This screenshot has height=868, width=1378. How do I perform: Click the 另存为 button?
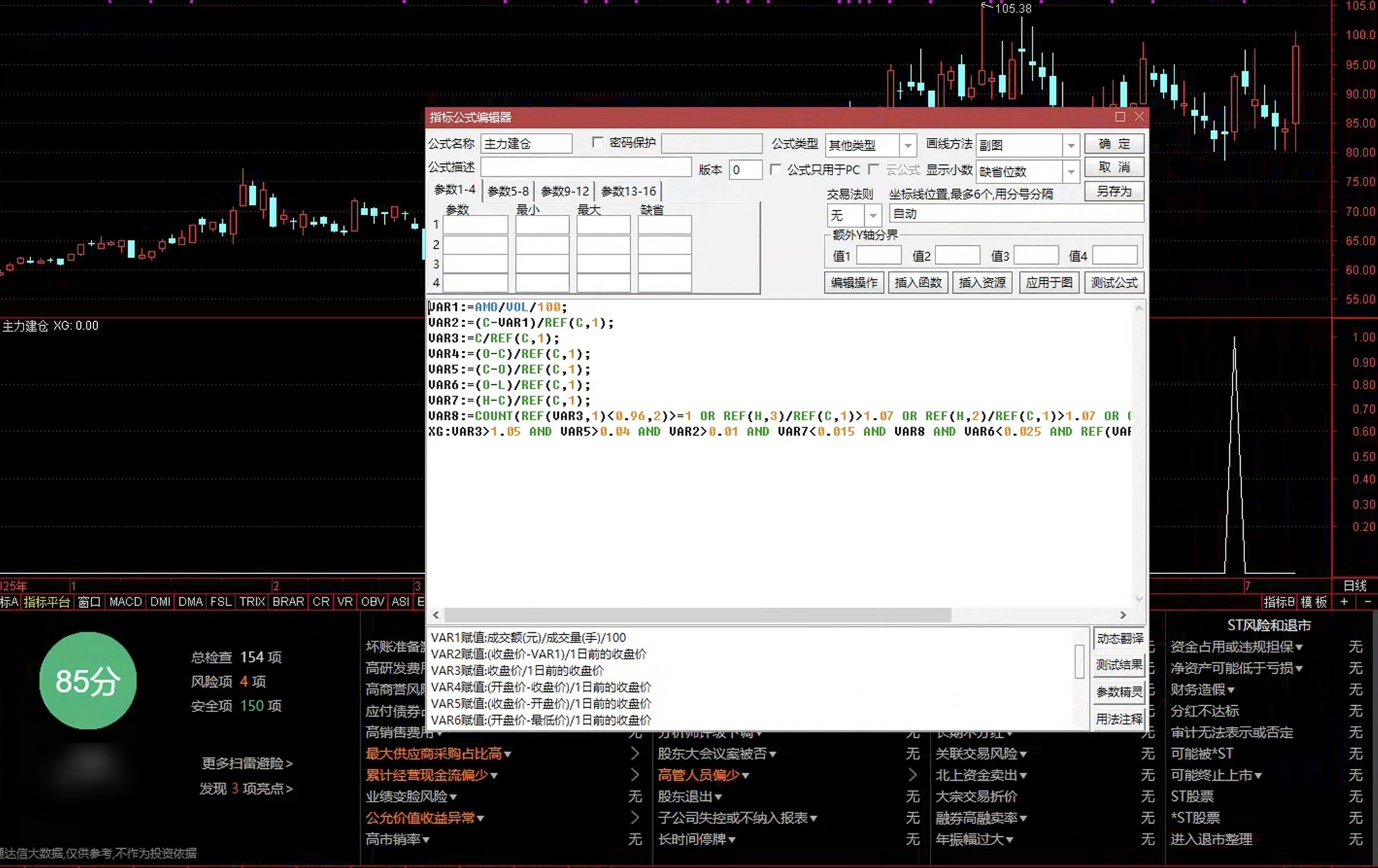(1114, 191)
